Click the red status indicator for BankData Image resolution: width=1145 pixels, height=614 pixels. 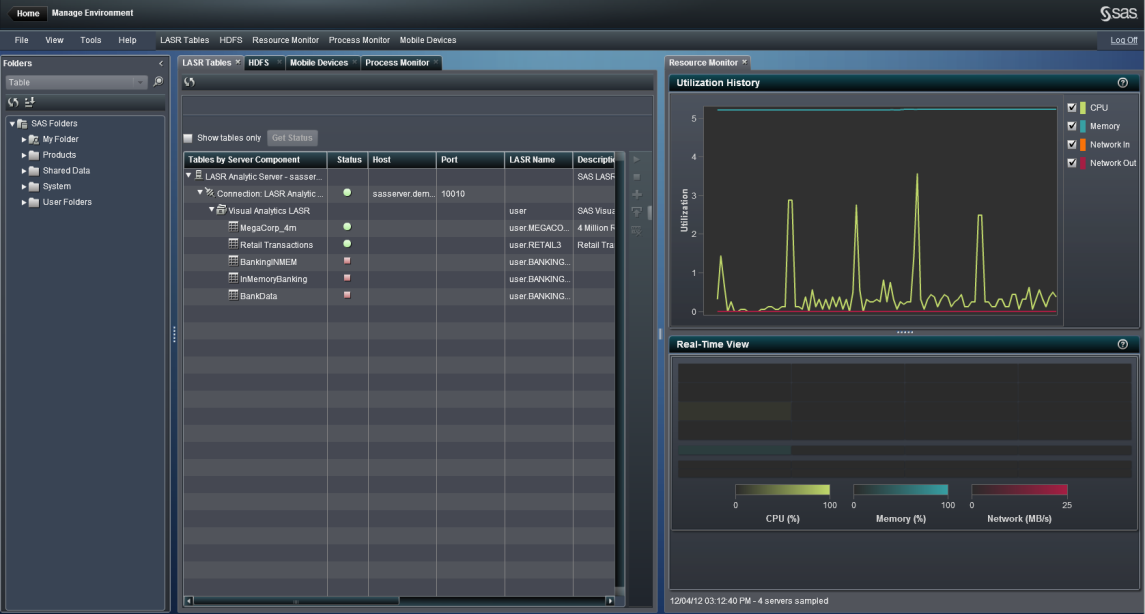pyautogui.click(x=348, y=295)
